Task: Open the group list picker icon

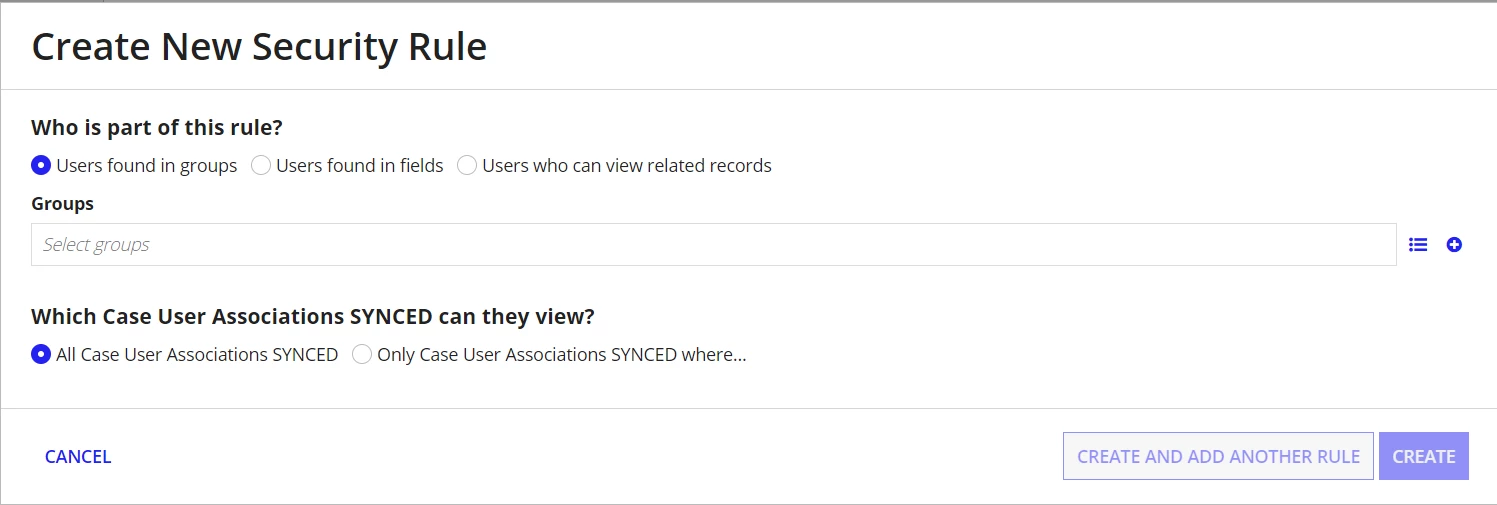Action: (x=1418, y=244)
